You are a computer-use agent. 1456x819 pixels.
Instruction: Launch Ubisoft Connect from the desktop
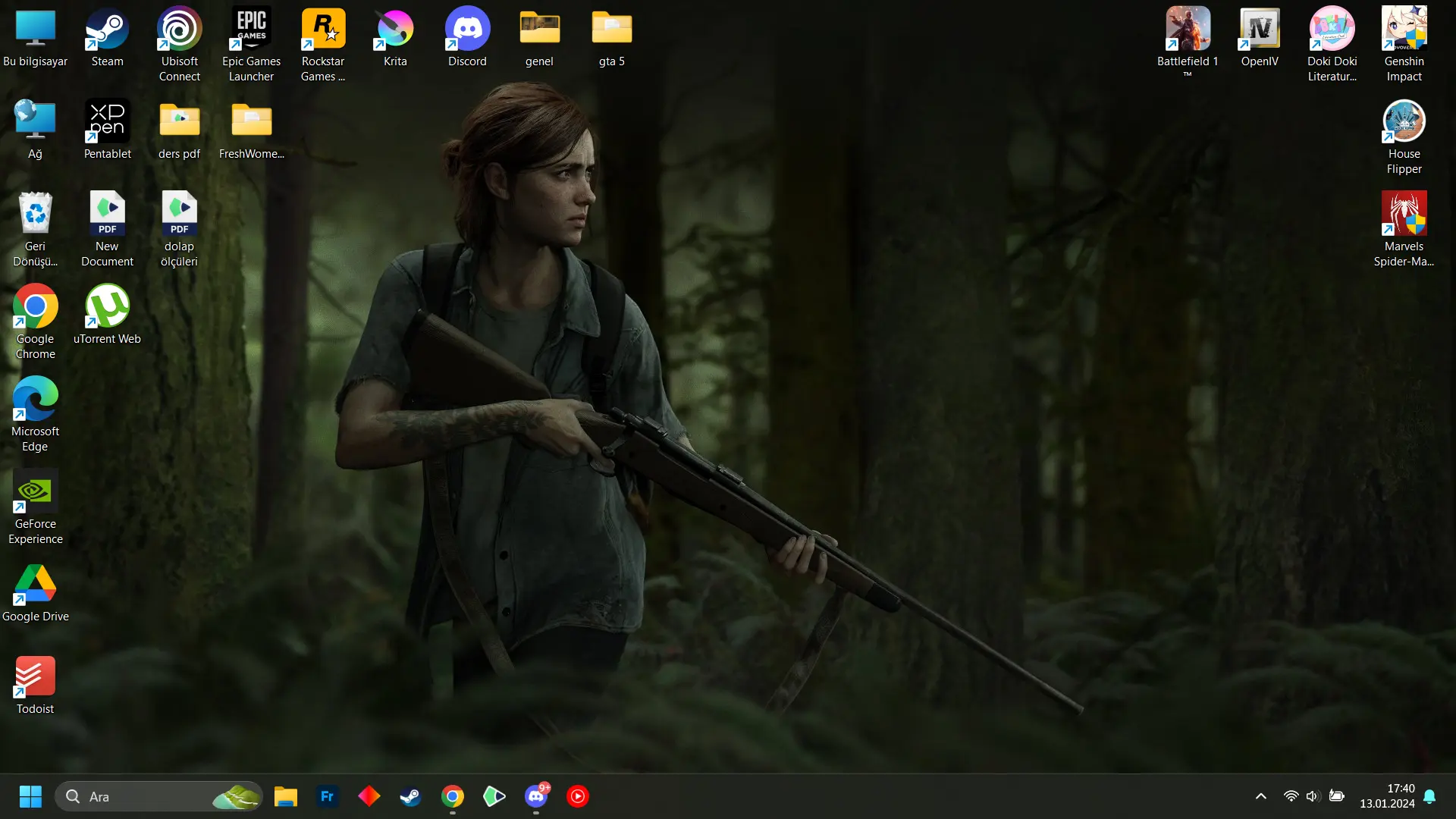(x=179, y=44)
